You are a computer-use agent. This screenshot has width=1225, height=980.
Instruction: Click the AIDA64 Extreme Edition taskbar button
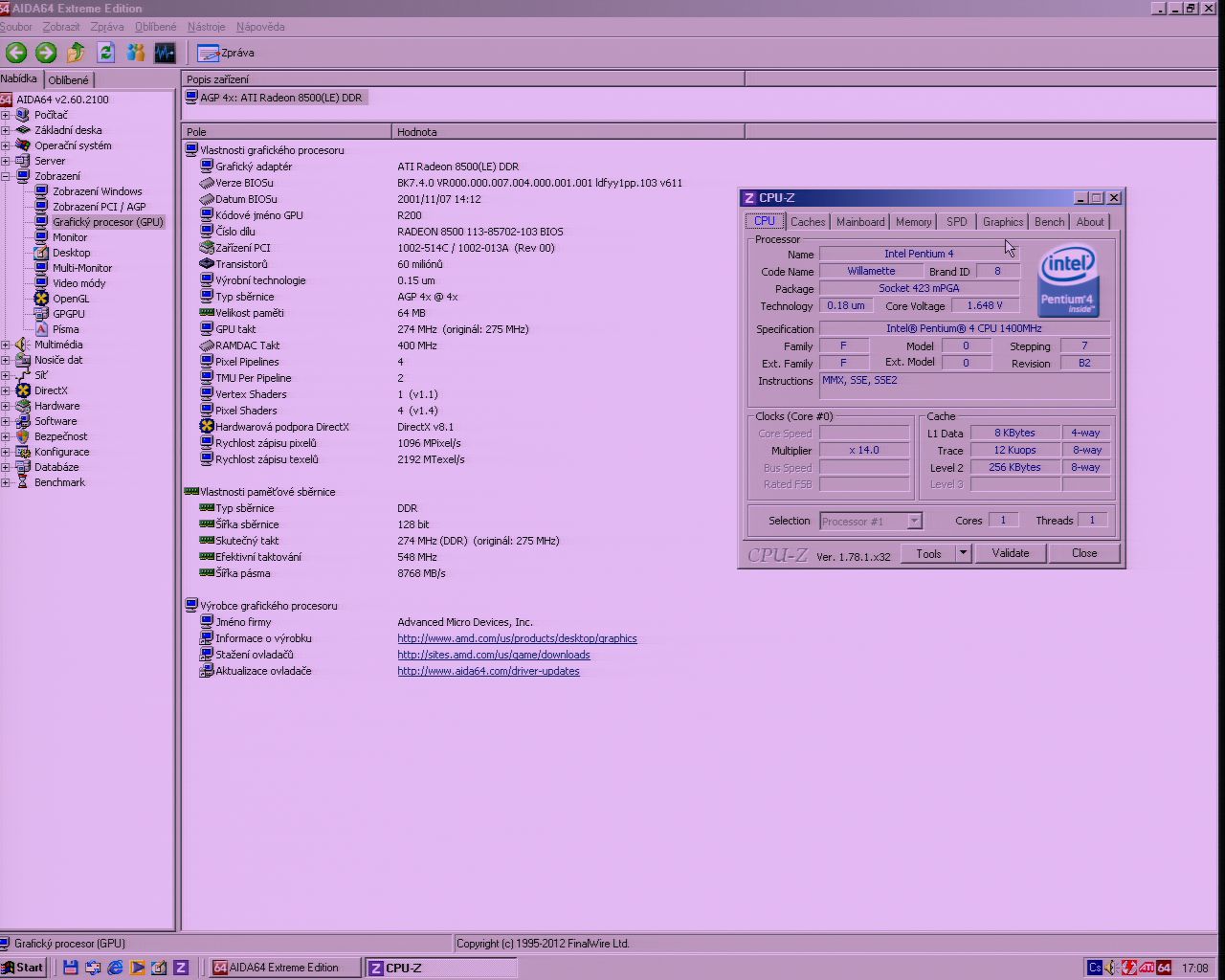tap(284, 968)
